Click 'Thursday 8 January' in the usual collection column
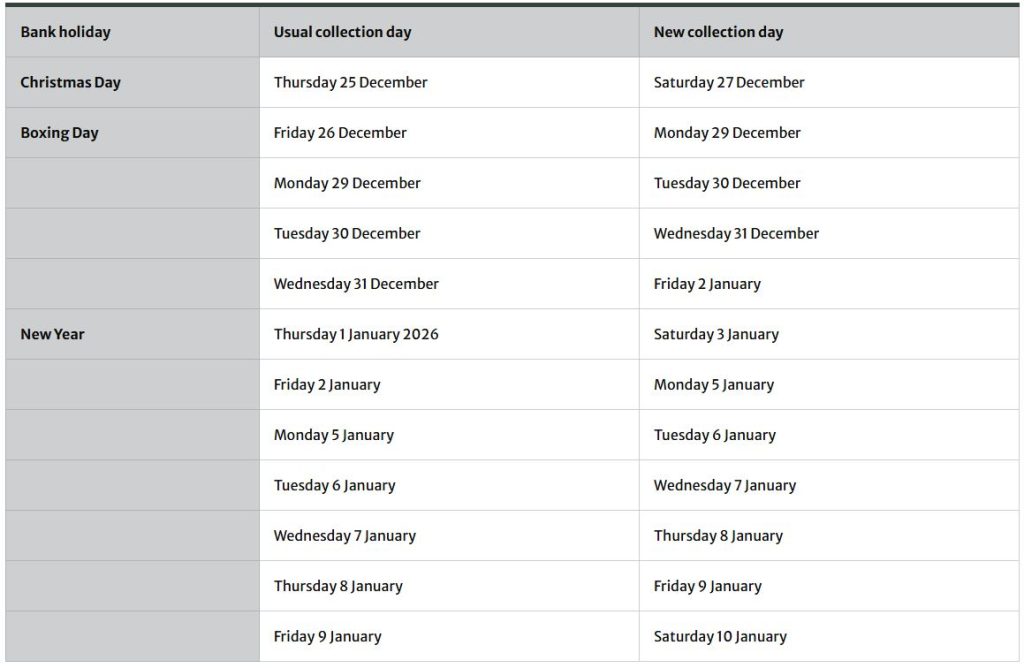1024x668 pixels. coord(338,586)
